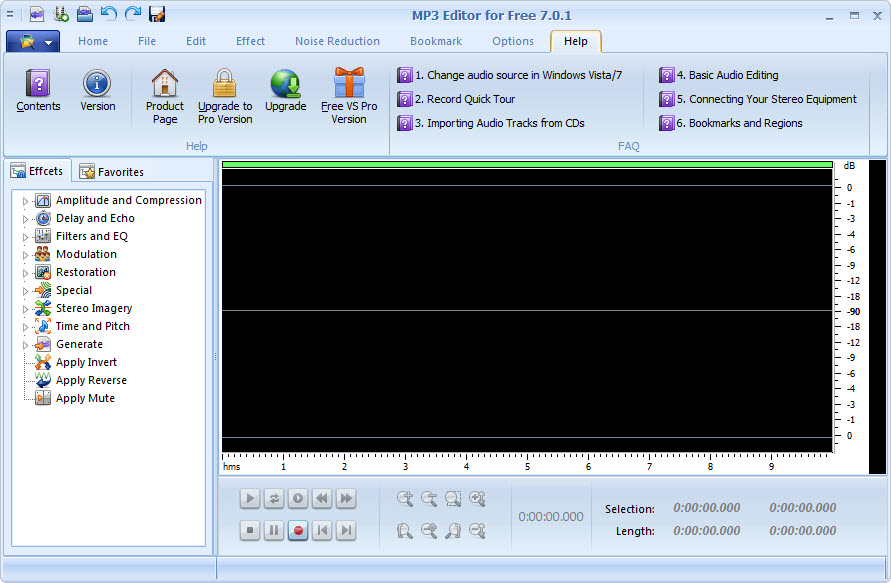Open the Product Page house icon

coord(165,97)
